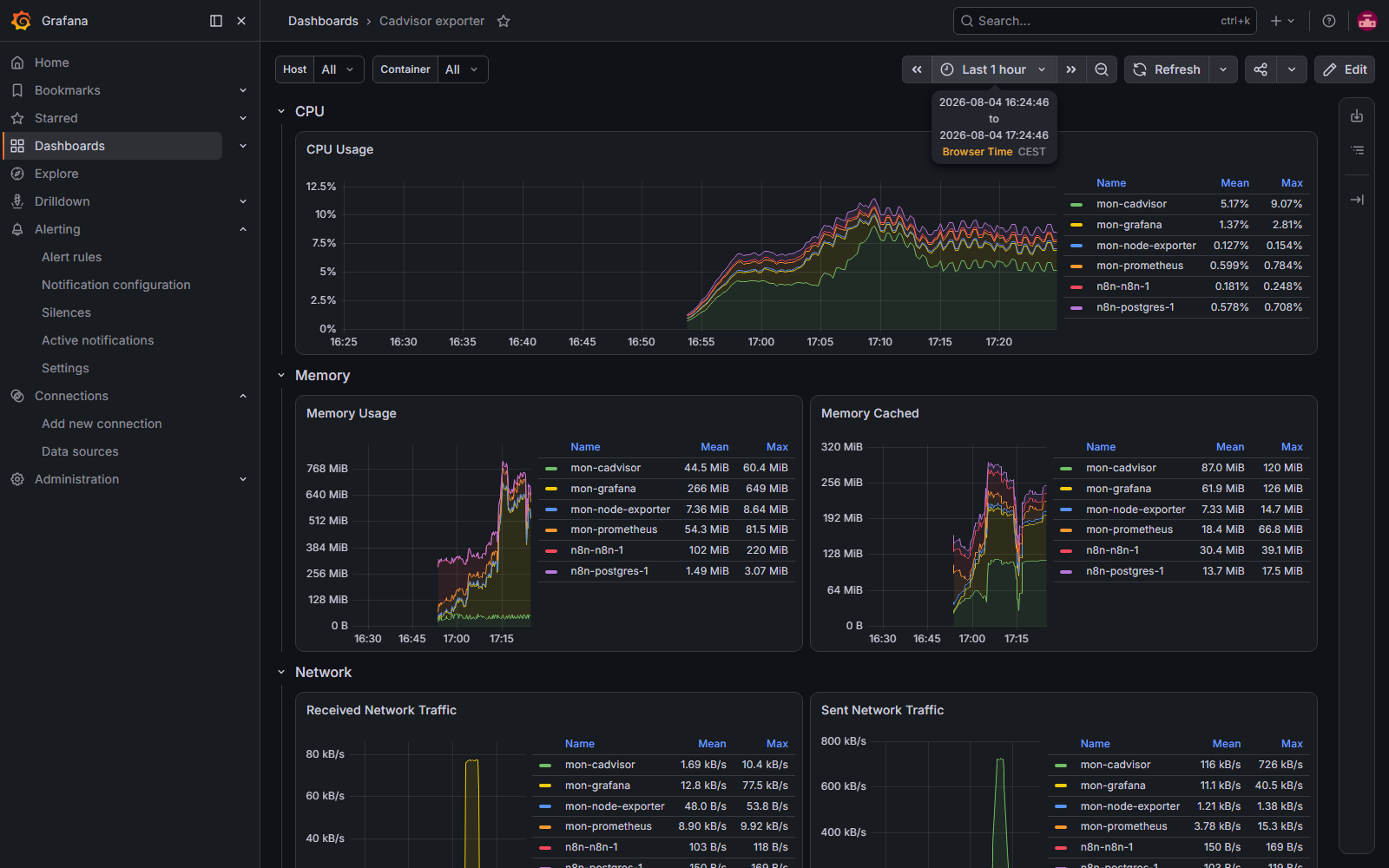Star the Cadvisor exporter dashboard
The height and width of the screenshot is (868, 1389).
(x=504, y=21)
